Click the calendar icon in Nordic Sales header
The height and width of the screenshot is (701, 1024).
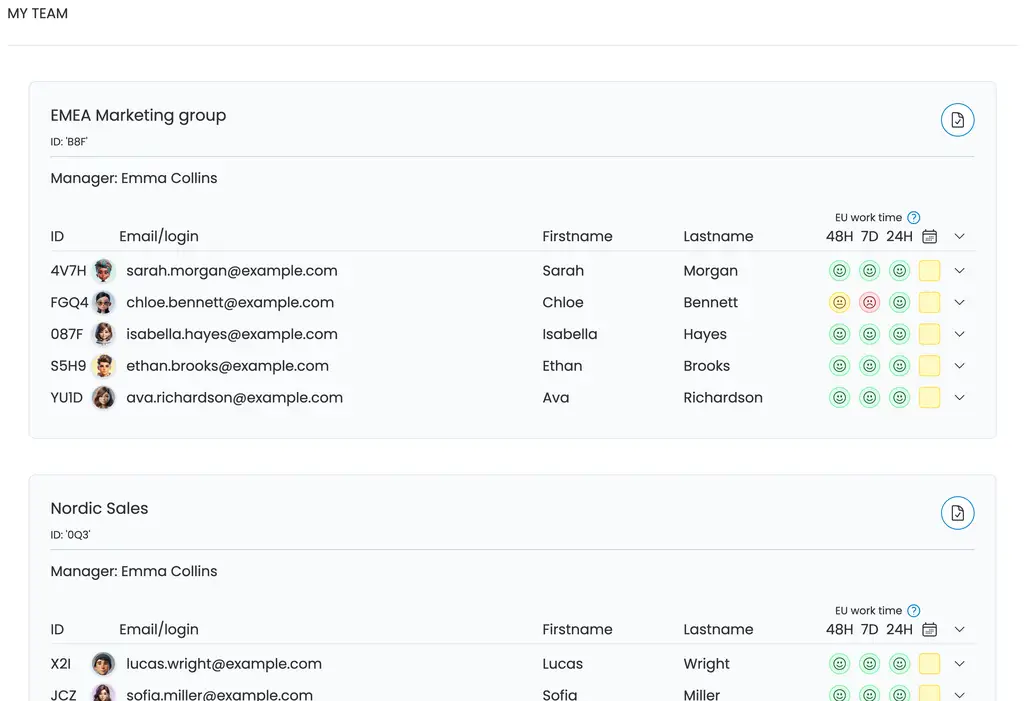(929, 630)
